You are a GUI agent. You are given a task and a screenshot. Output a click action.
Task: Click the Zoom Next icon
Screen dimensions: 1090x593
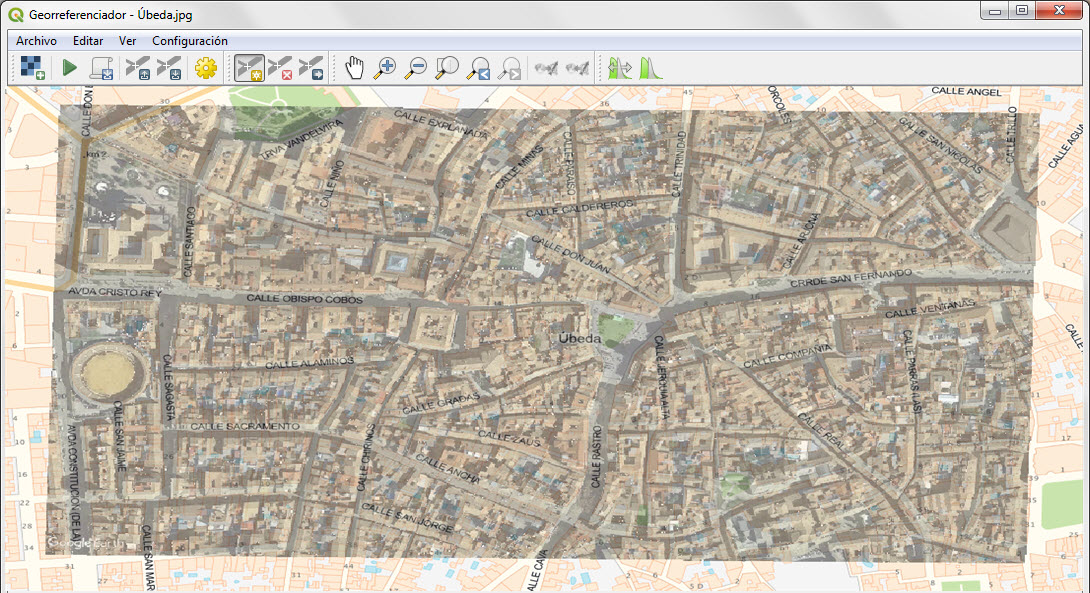pyautogui.click(x=510, y=68)
